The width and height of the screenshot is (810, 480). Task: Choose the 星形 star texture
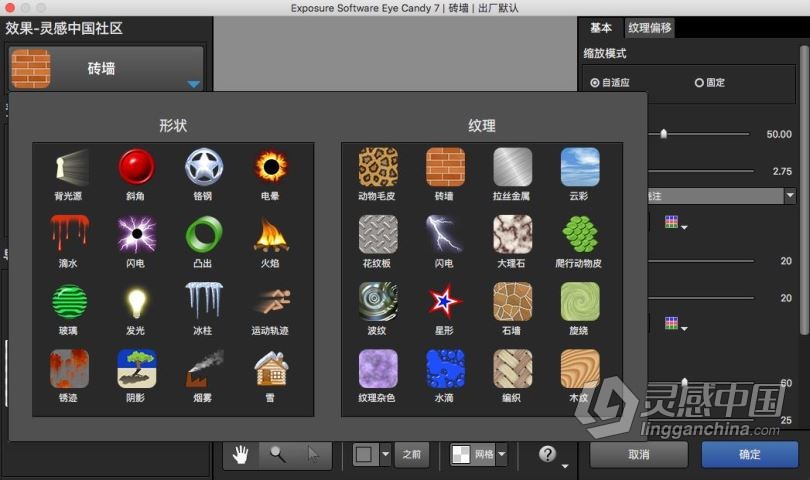tap(445, 302)
